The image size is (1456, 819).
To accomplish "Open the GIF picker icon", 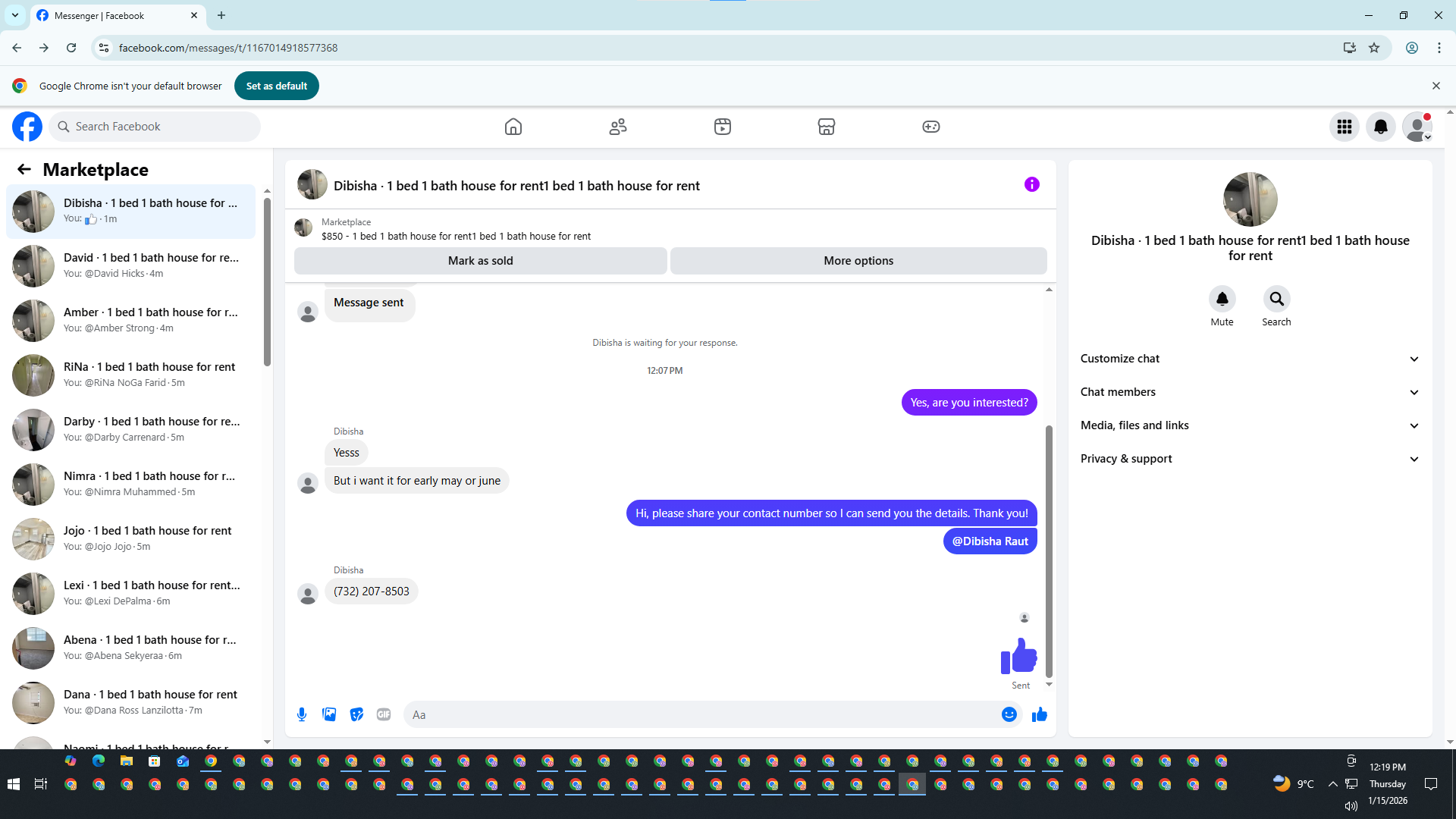I will [x=384, y=714].
